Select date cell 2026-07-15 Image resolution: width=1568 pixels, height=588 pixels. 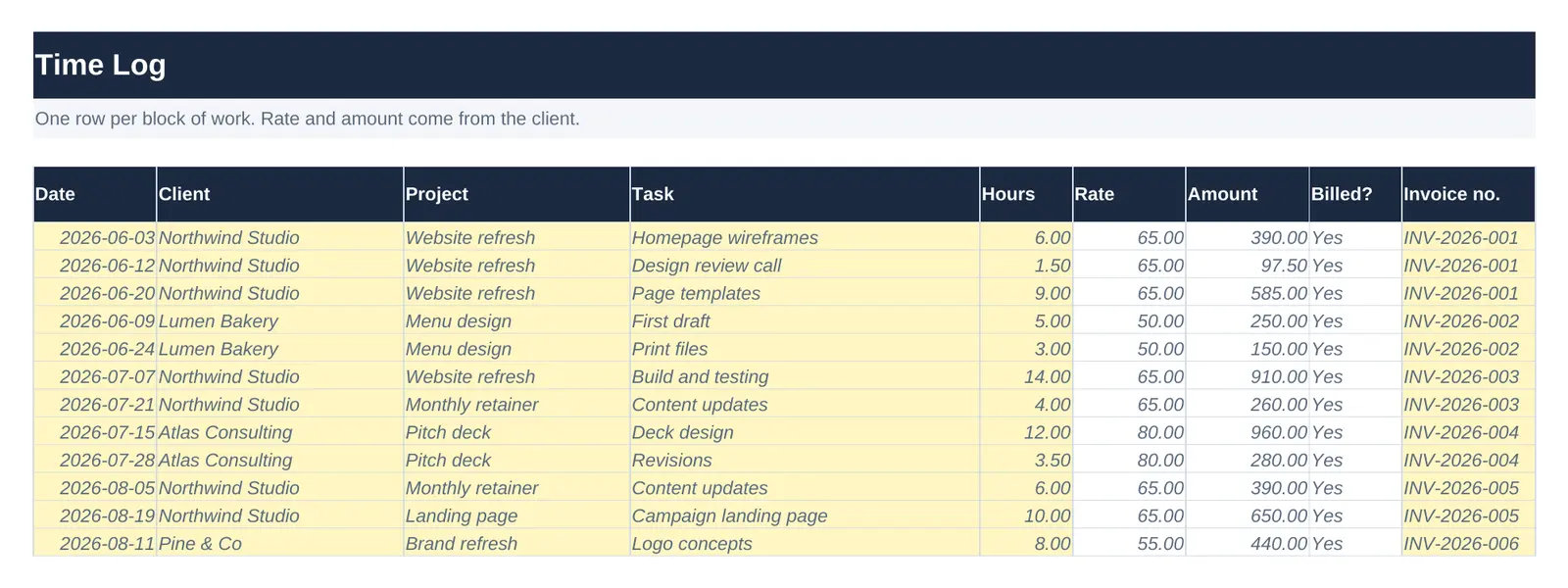coord(95,432)
